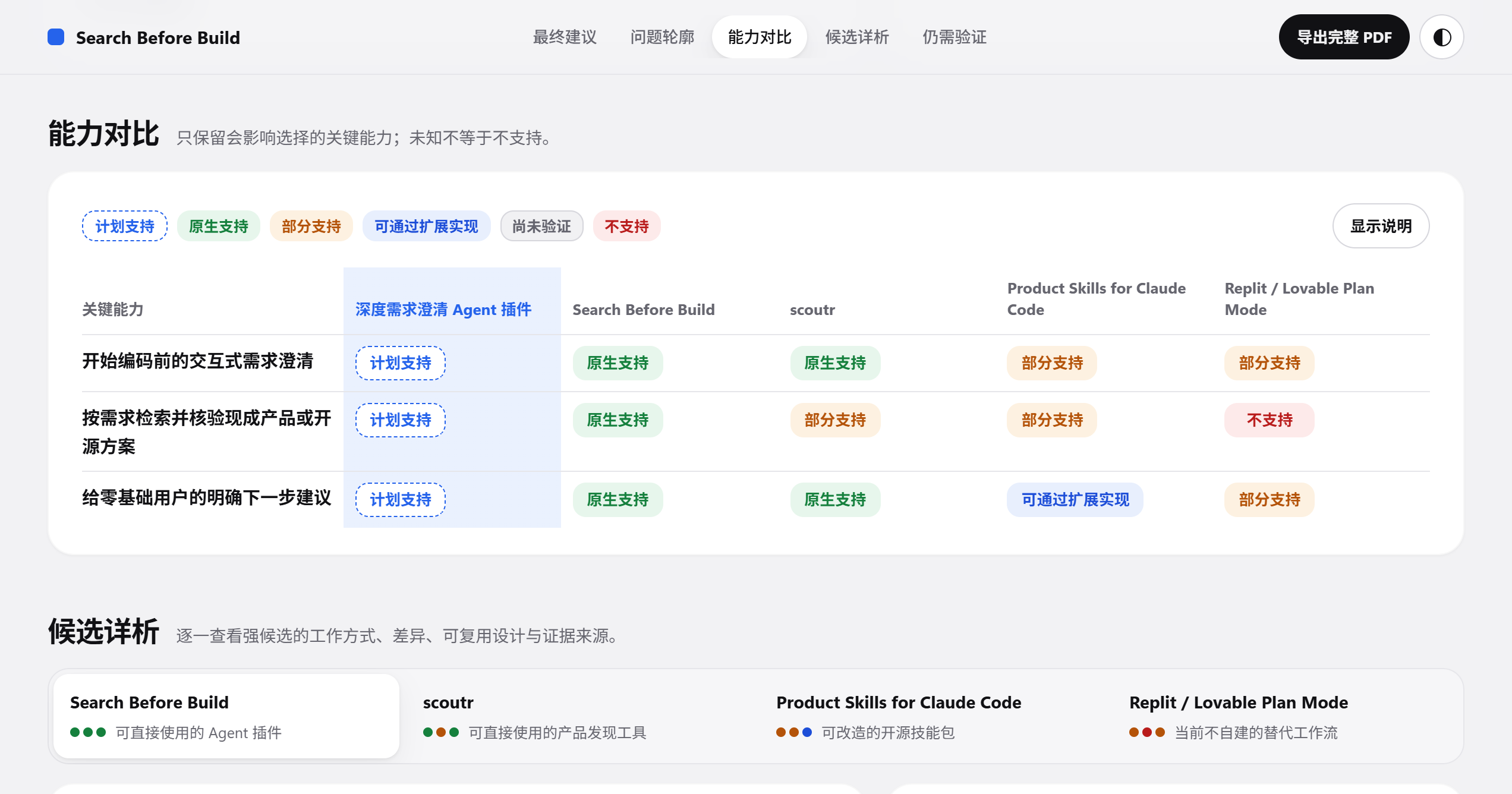
Task: Open the 最终建议 nav tab
Action: tap(565, 37)
